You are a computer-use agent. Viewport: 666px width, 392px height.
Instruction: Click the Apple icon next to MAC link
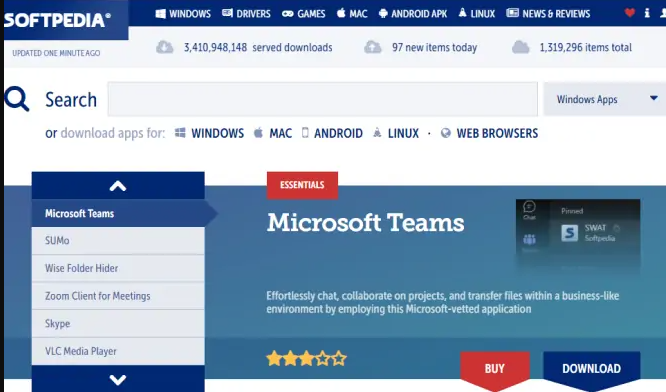(x=258, y=133)
